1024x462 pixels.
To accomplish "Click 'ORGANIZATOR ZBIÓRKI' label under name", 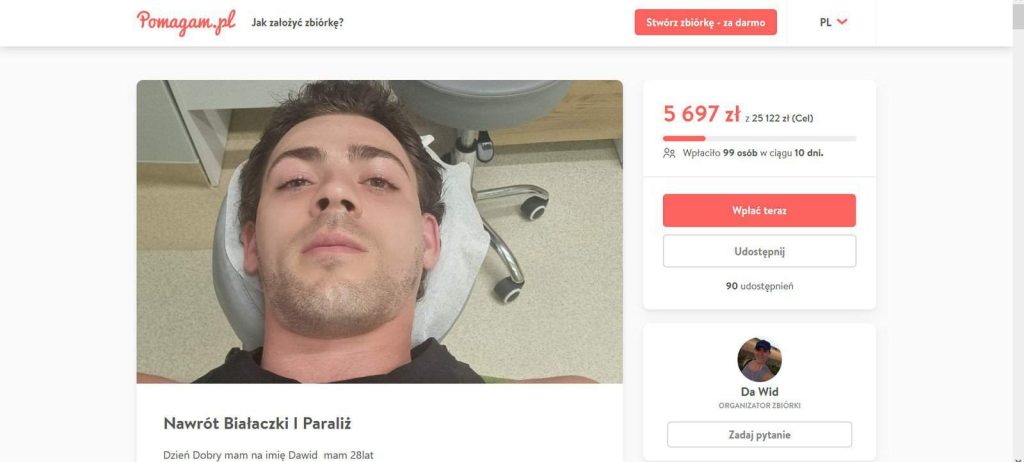I will click(x=759, y=406).
